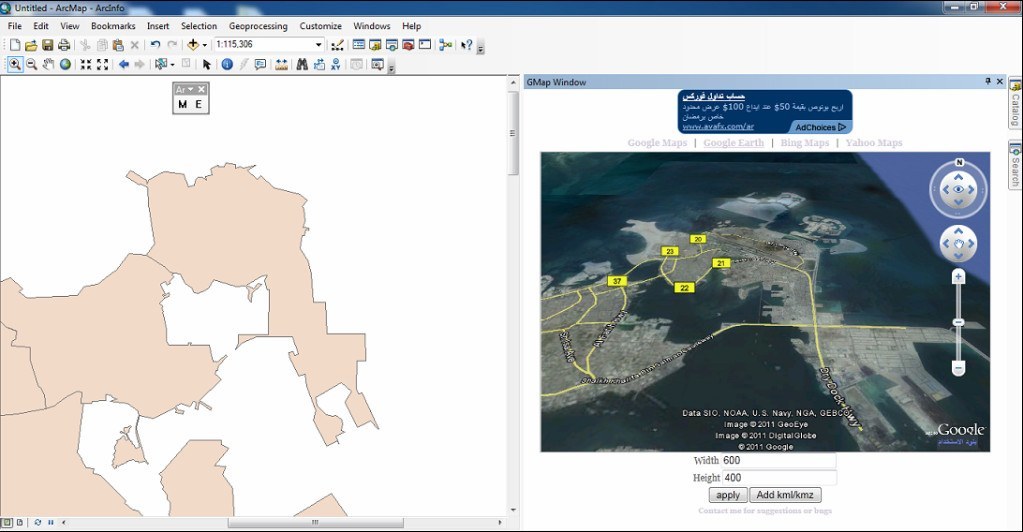This screenshot has height=532, width=1023.
Task: Open floating Ar toolbar options dropdown
Action: (x=190, y=89)
